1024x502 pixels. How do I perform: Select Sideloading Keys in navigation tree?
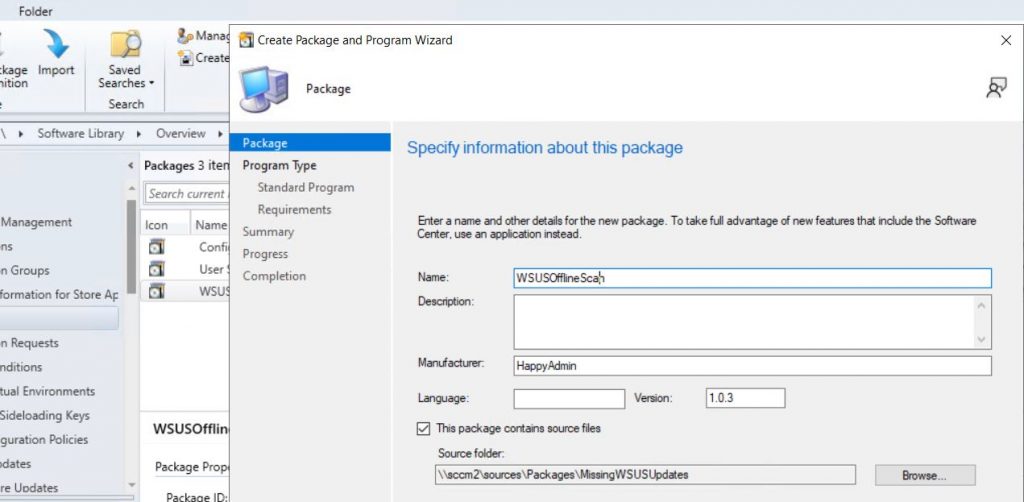(x=45, y=415)
